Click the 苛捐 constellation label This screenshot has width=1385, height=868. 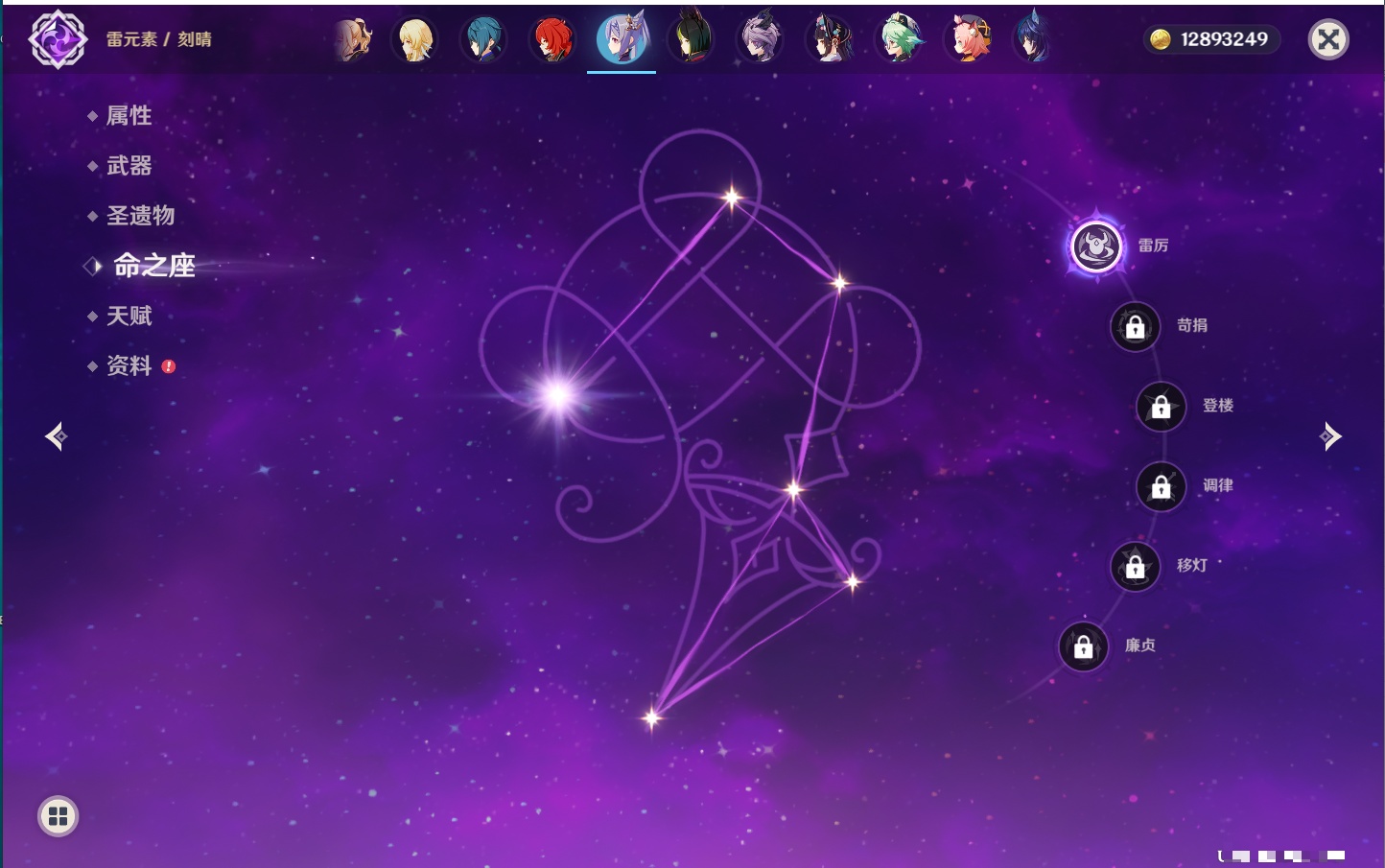point(1192,325)
